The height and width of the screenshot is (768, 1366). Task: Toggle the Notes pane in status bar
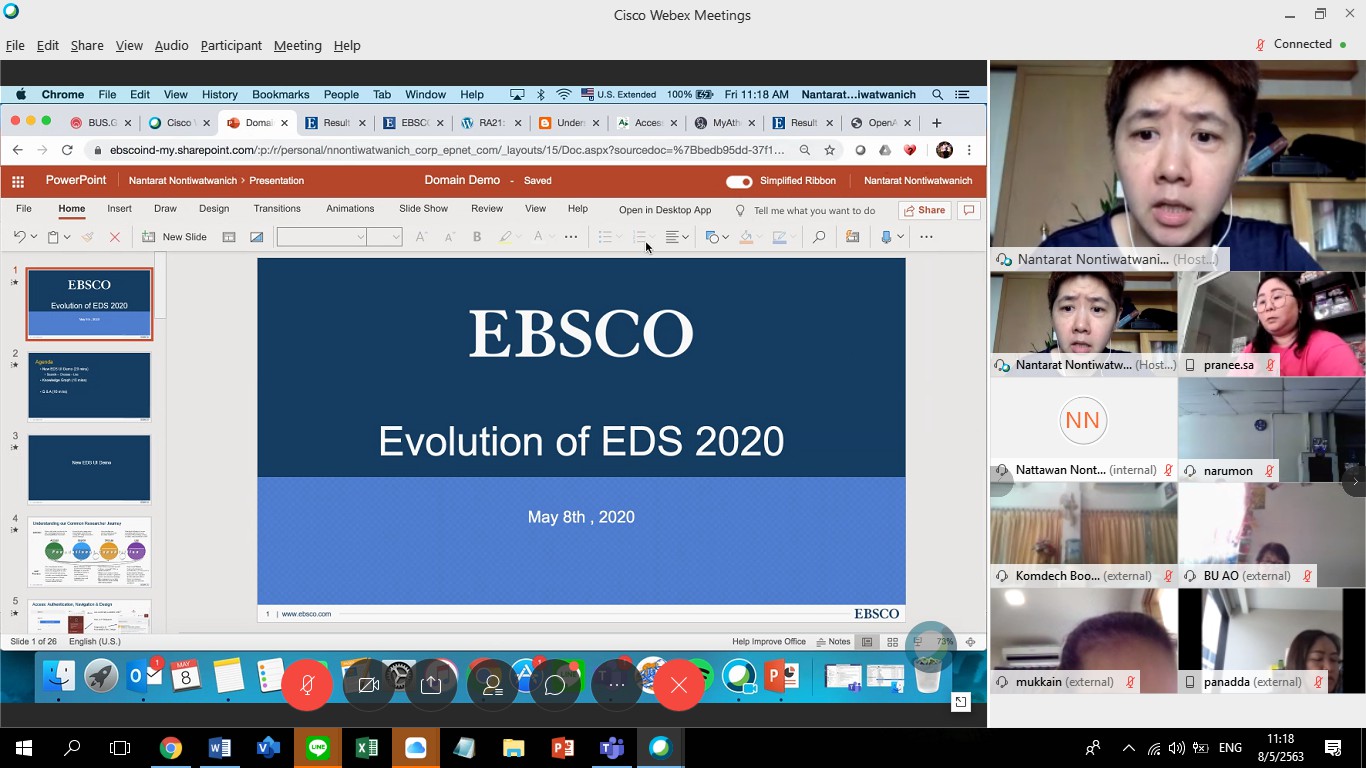point(833,642)
